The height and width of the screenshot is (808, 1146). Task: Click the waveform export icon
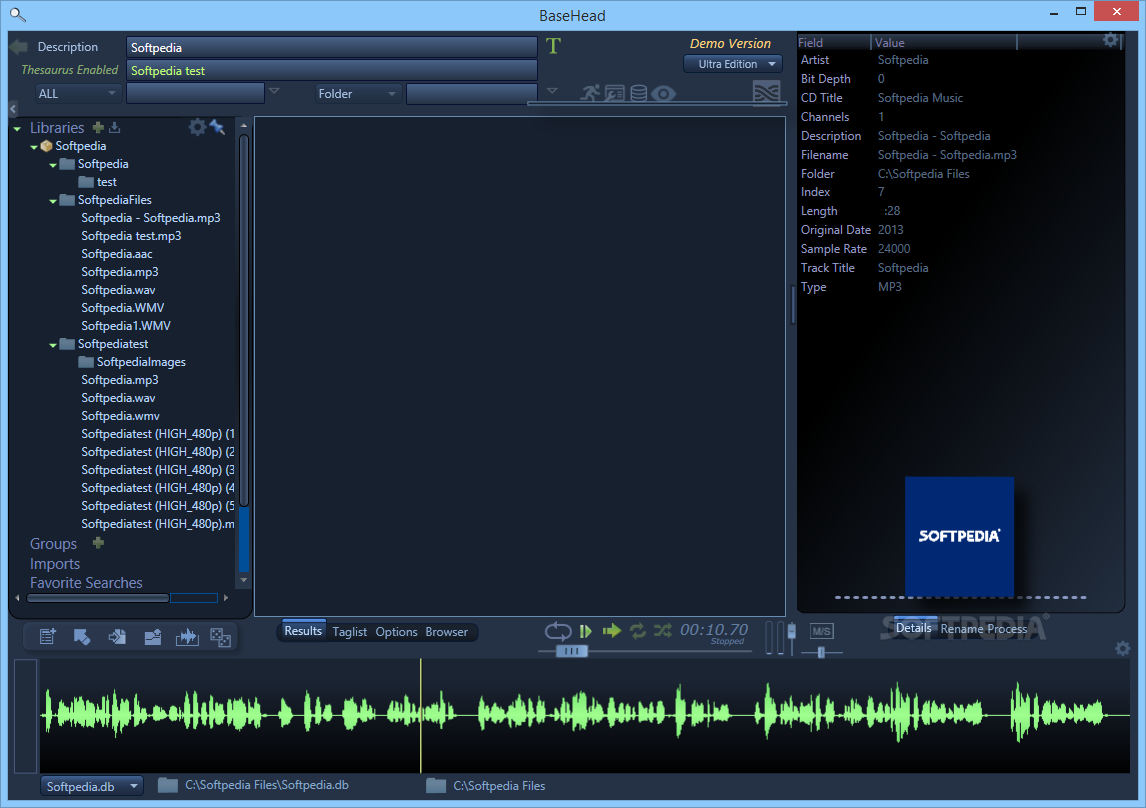pyautogui.click(x=187, y=637)
